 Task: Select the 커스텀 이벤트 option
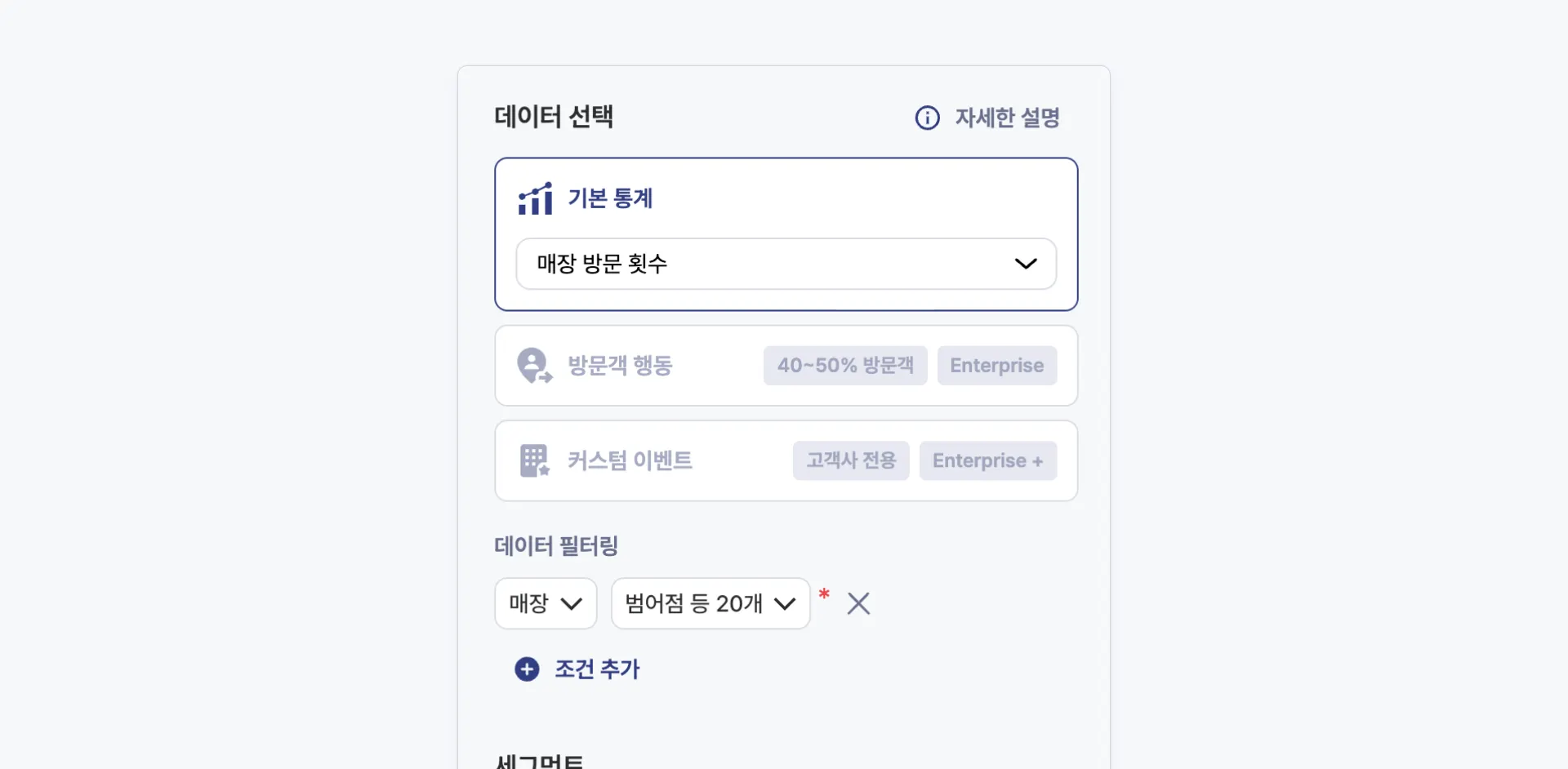pos(630,460)
